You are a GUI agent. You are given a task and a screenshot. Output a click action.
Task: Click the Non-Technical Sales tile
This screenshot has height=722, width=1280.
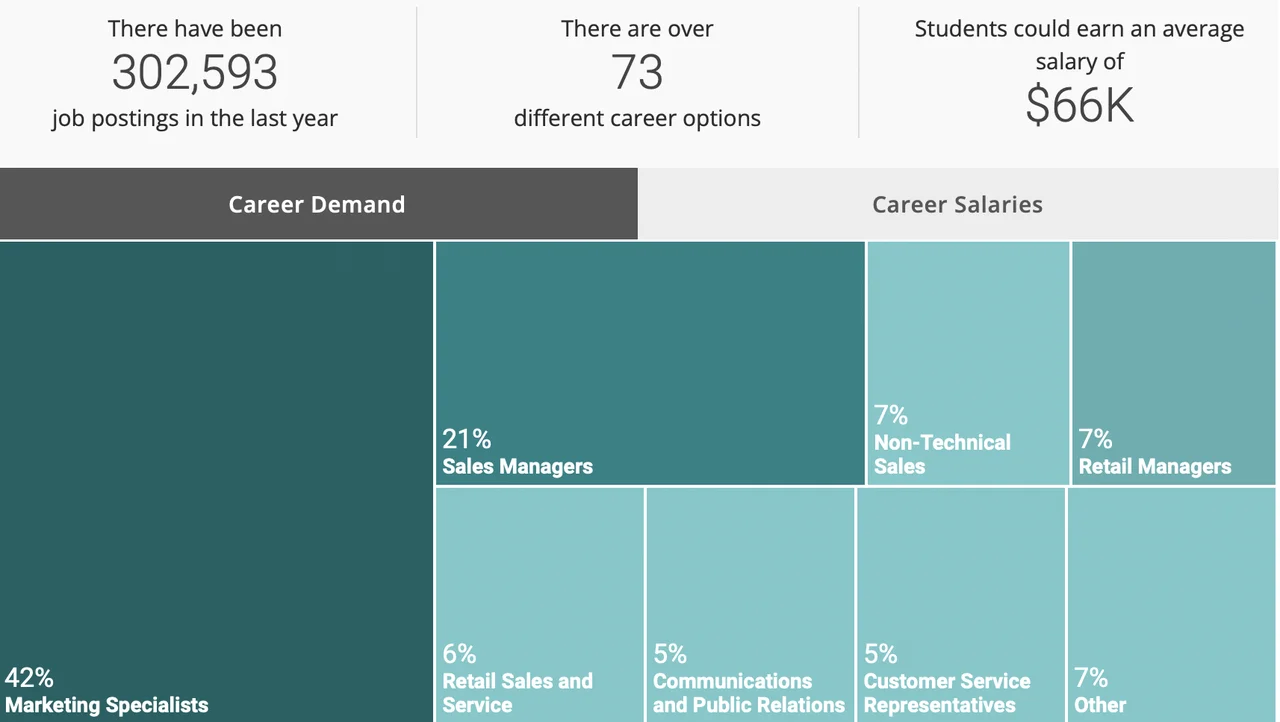pyautogui.click(x=967, y=362)
